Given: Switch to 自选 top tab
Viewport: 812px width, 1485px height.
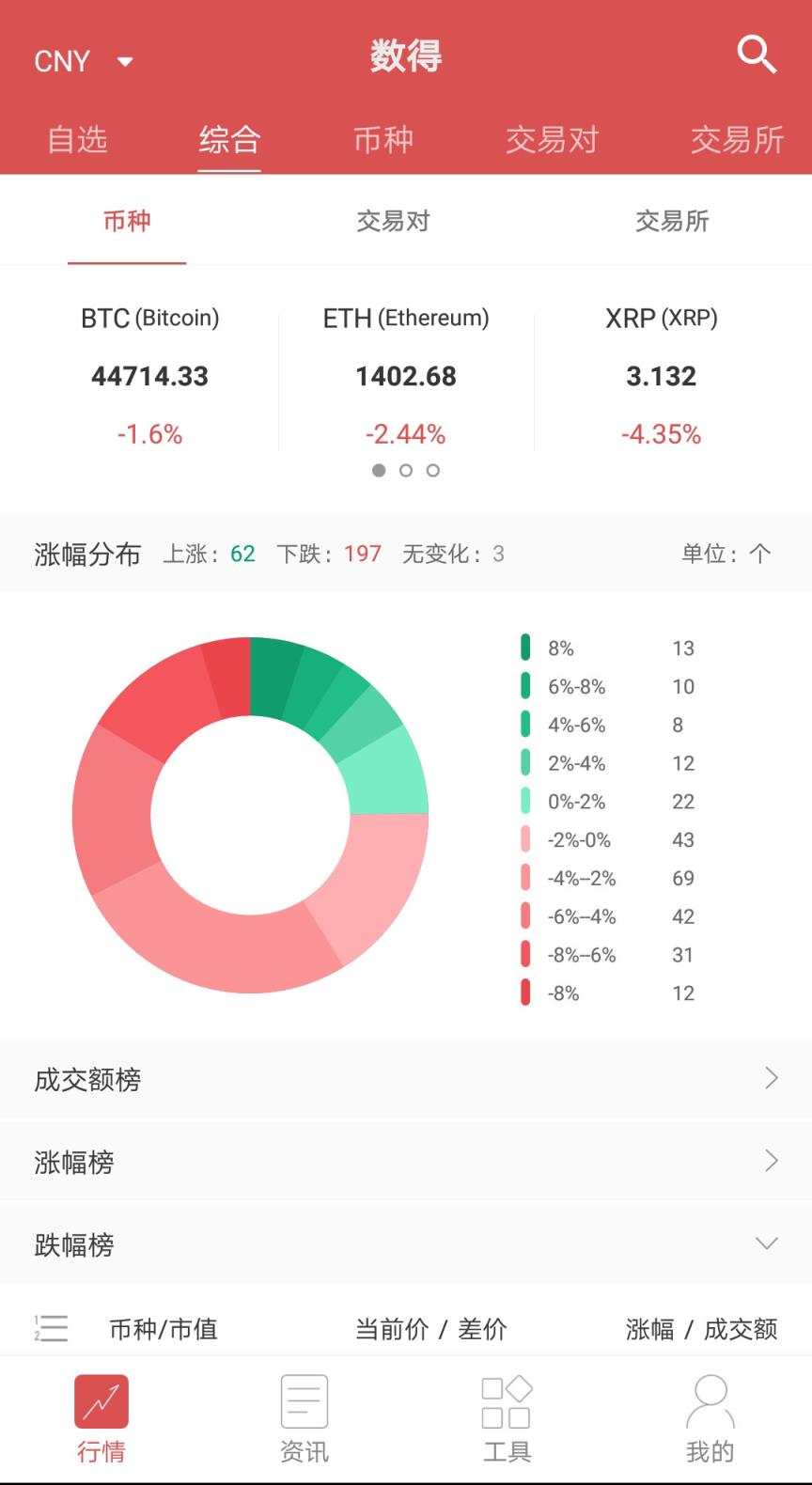Looking at the screenshot, I should [x=77, y=140].
